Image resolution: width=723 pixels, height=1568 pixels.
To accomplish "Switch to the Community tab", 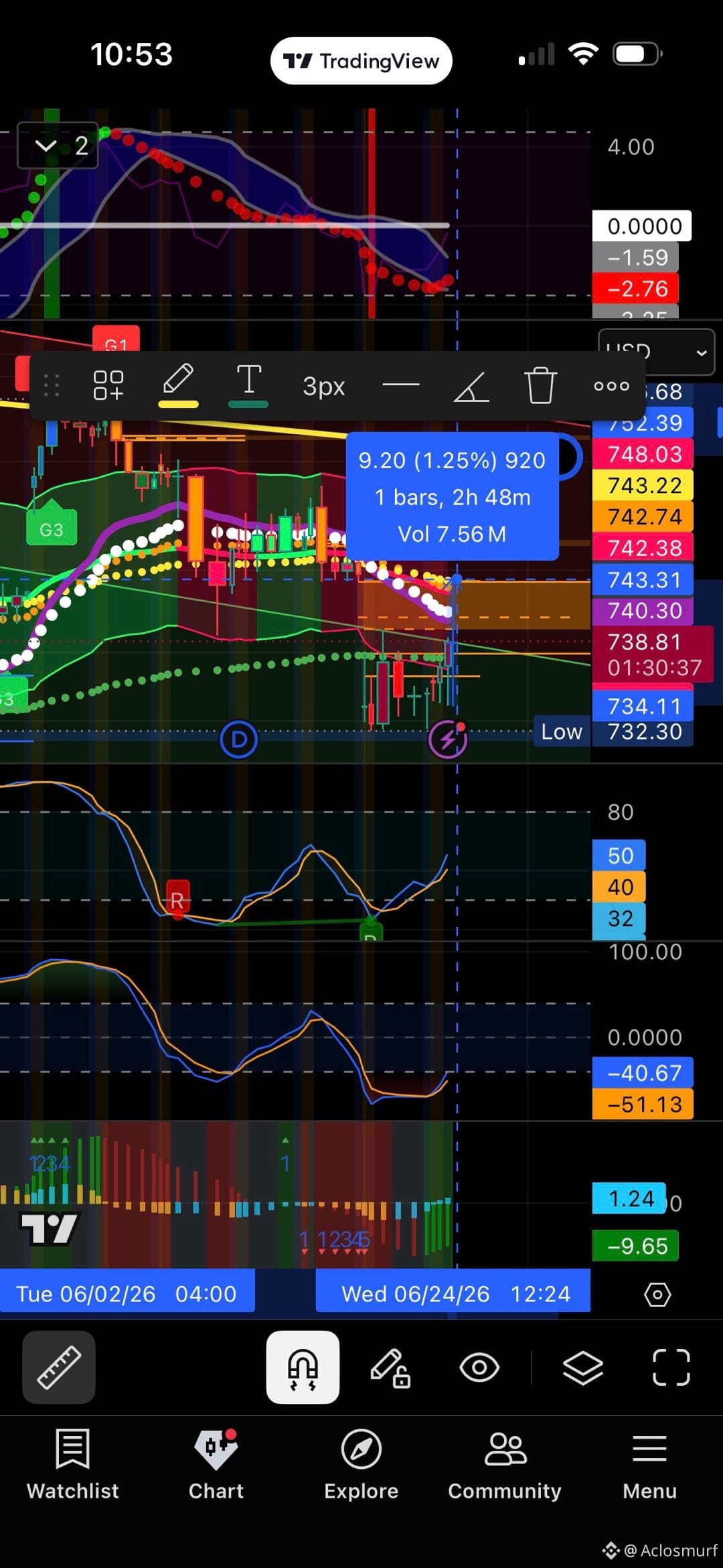I will (505, 1464).
